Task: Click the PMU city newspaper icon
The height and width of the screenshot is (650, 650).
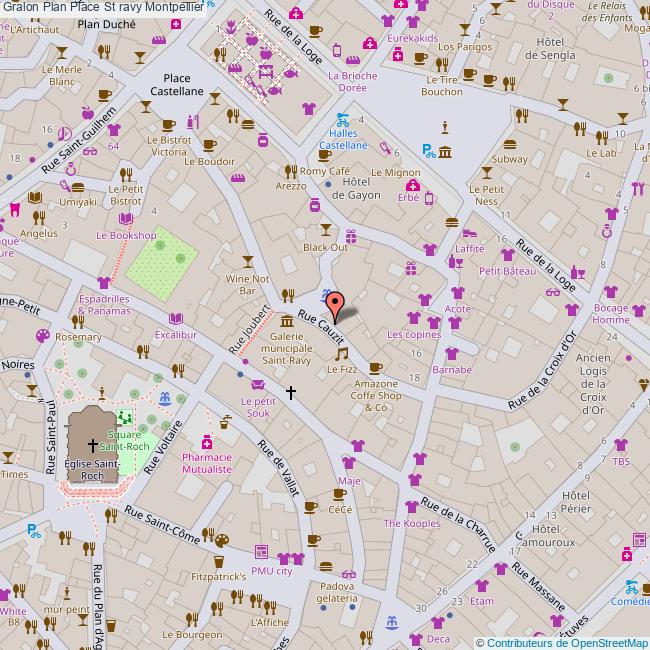Action: (260, 552)
